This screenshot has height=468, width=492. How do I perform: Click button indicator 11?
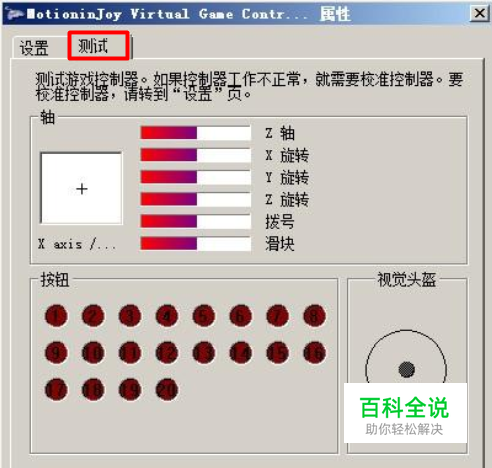coord(130,353)
